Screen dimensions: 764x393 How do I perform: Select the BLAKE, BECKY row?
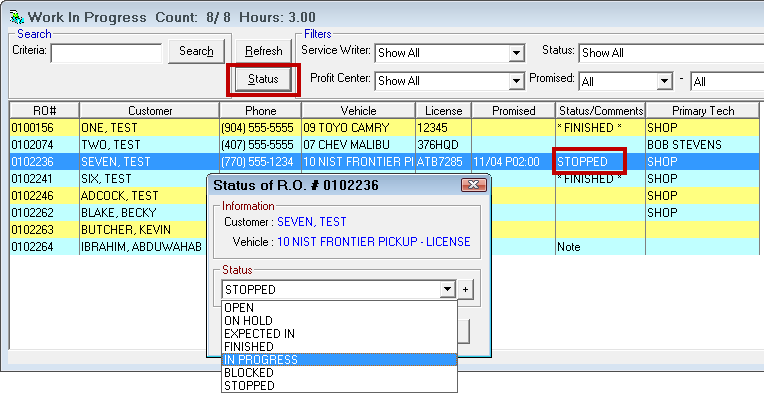[x=385, y=213]
